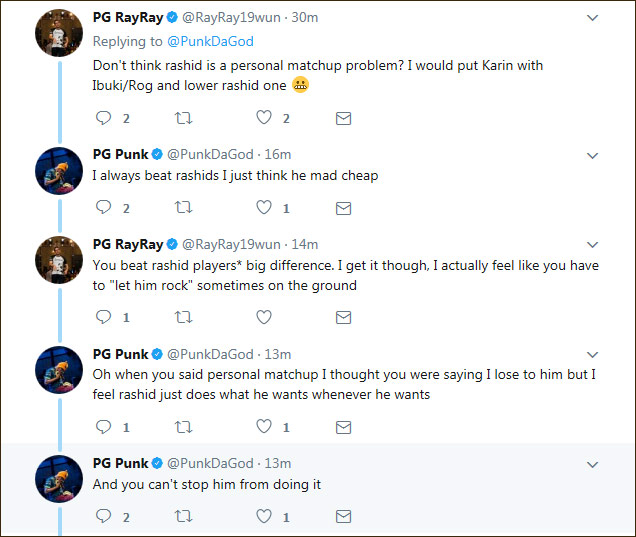Retweet the 'let him rock' tweet
The width and height of the screenshot is (636, 537).
(x=184, y=317)
